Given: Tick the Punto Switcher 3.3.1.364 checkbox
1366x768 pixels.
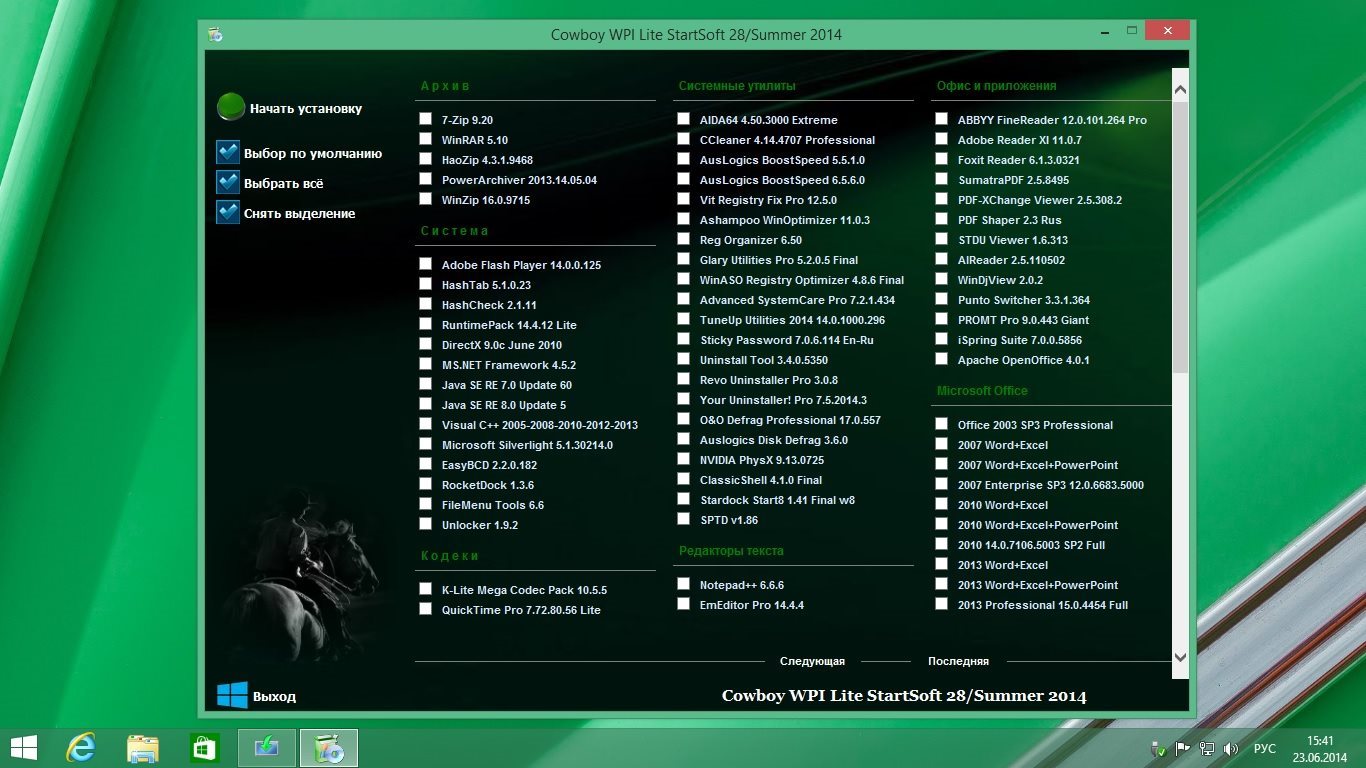Looking at the screenshot, I should coord(942,299).
